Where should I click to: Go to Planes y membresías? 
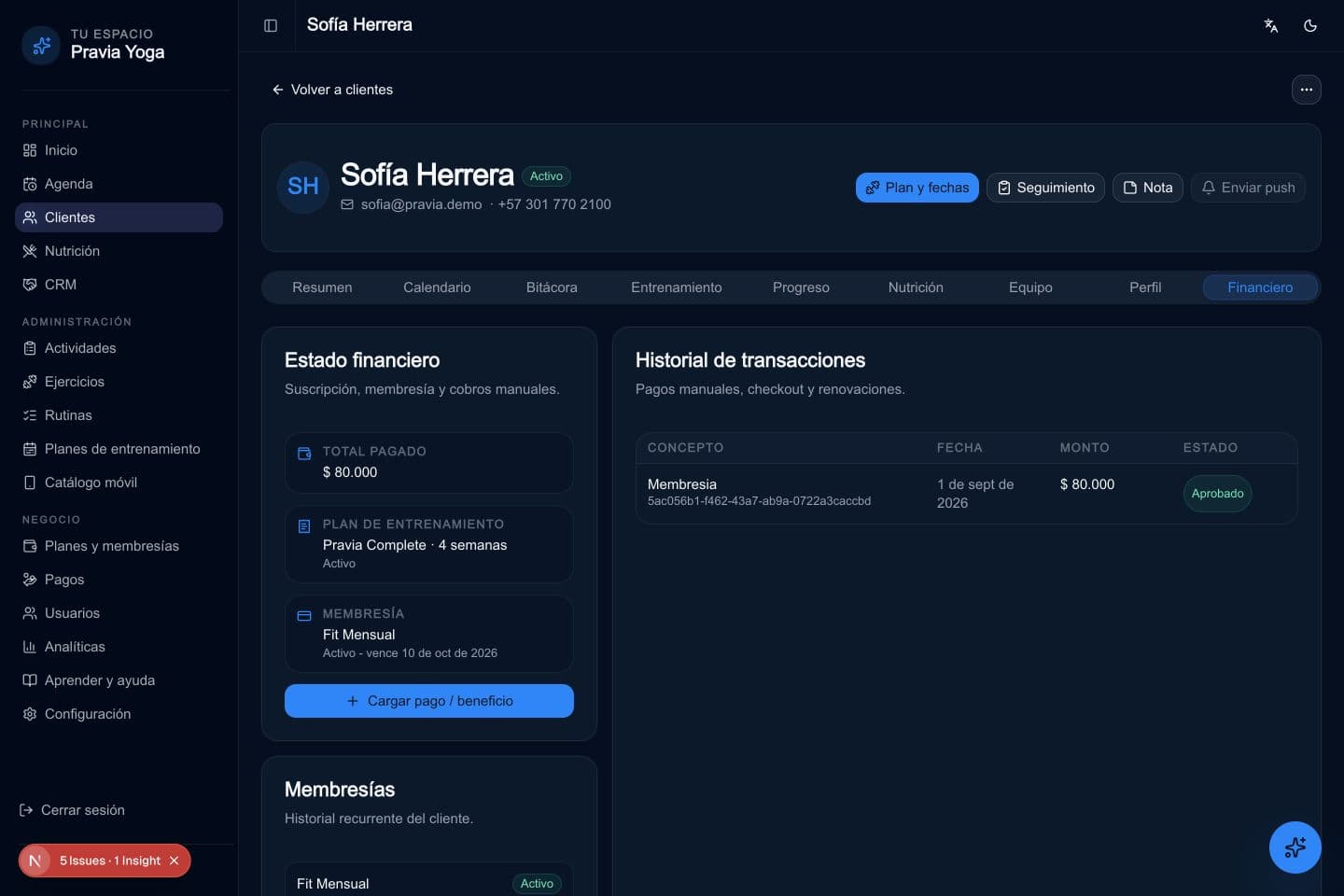pos(119,546)
